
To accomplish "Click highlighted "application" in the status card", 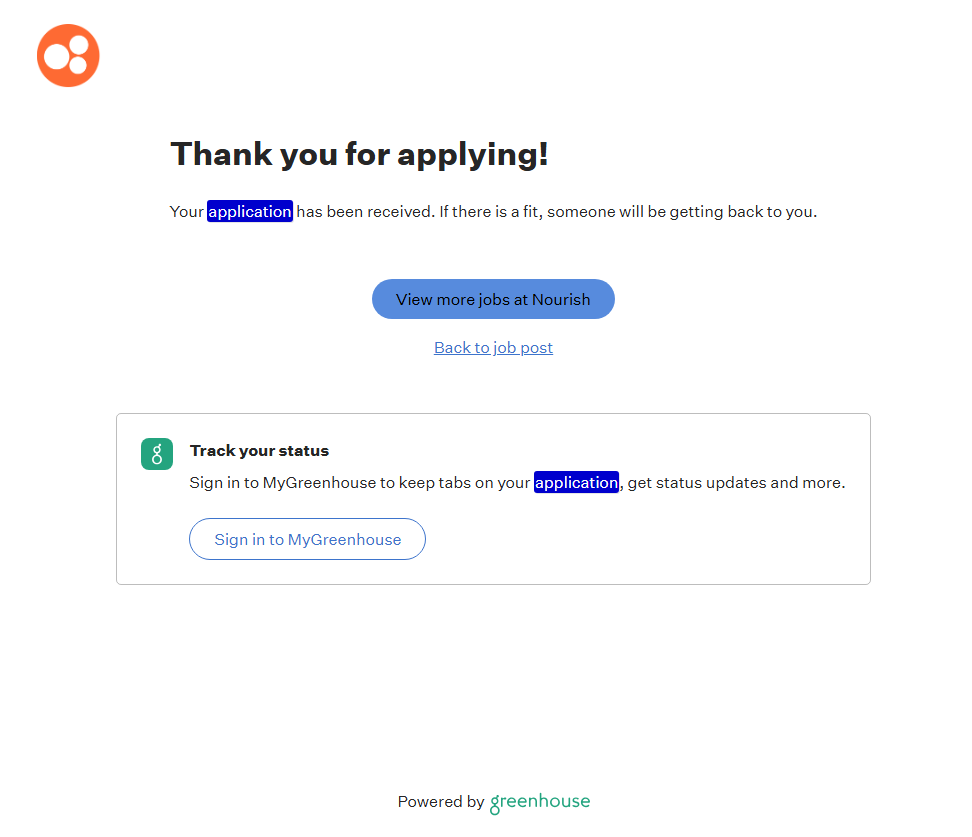I will pos(576,483).
